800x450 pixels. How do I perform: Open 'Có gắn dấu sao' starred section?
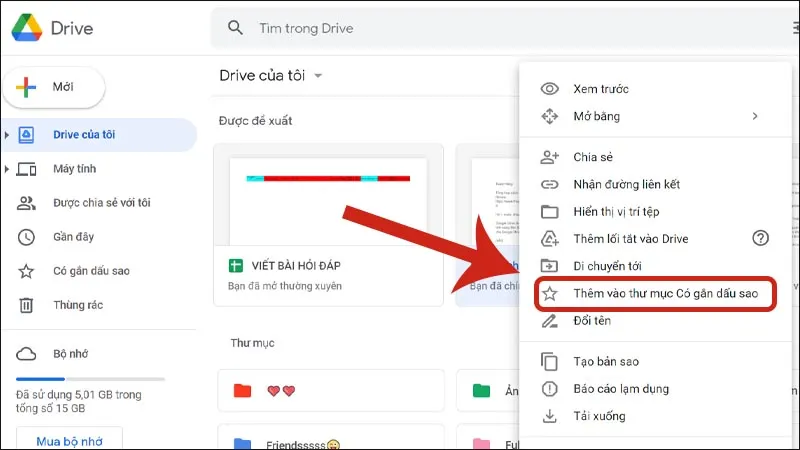pyautogui.click(x=91, y=271)
